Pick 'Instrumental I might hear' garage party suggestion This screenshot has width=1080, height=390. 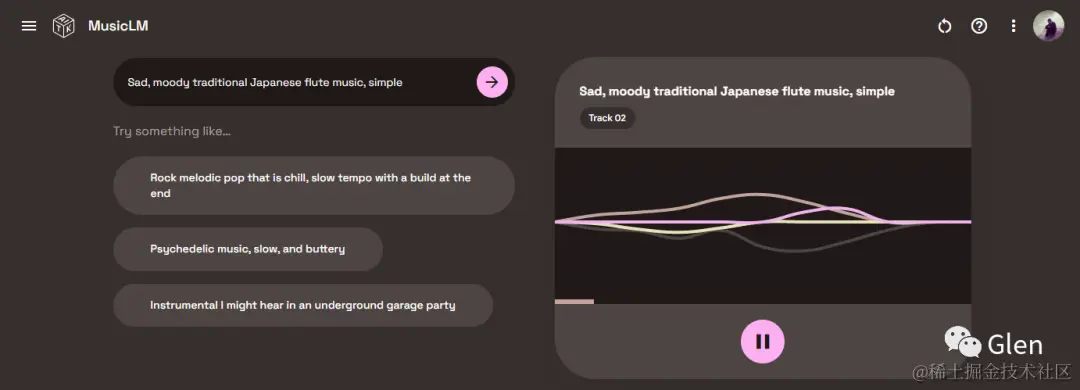[303, 305]
